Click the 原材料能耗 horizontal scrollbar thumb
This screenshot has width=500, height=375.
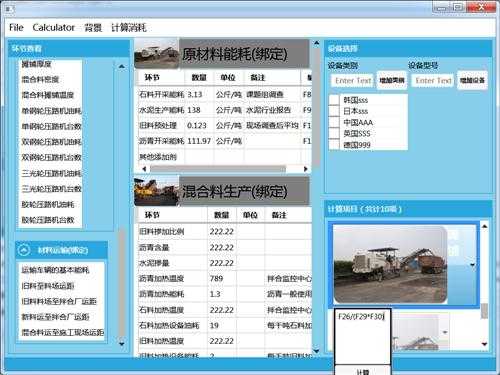(218, 169)
